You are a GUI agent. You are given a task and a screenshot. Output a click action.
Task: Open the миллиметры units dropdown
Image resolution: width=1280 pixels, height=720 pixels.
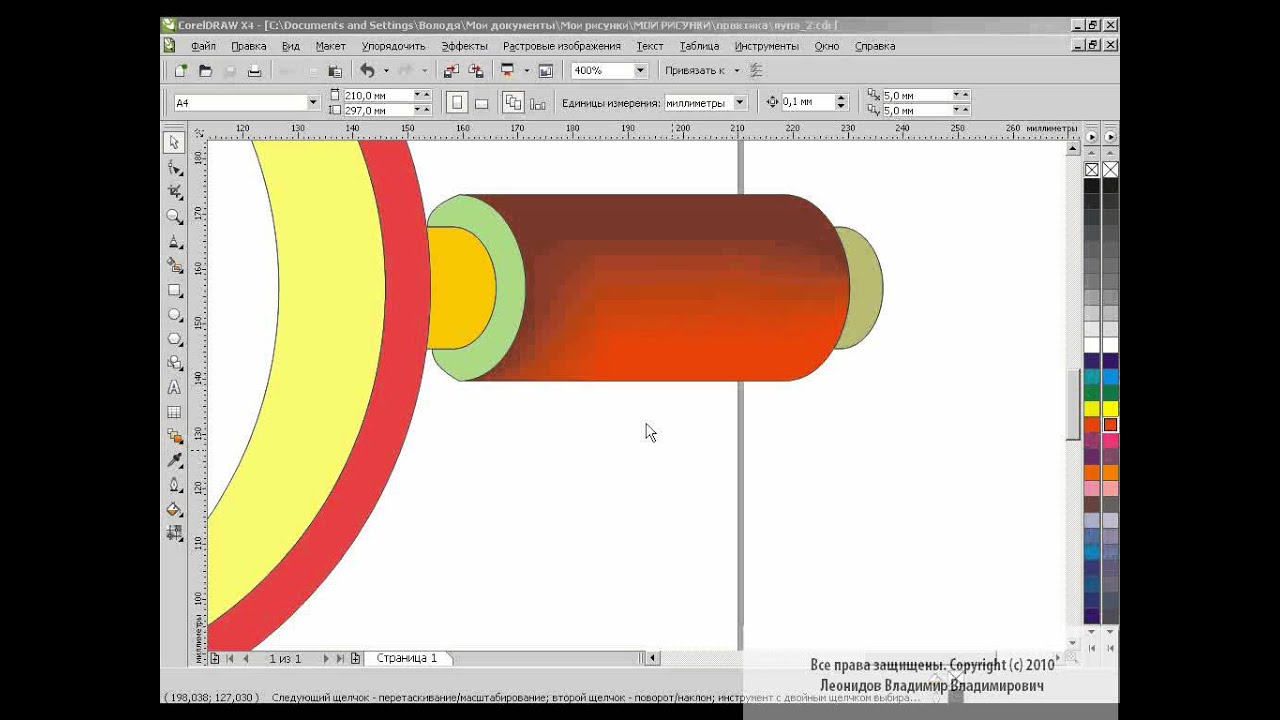pos(740,102)
